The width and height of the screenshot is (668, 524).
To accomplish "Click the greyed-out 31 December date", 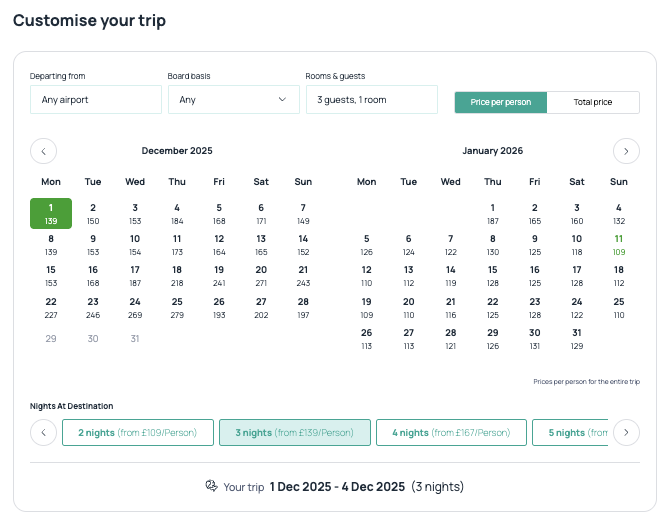I will coord(135,339).
